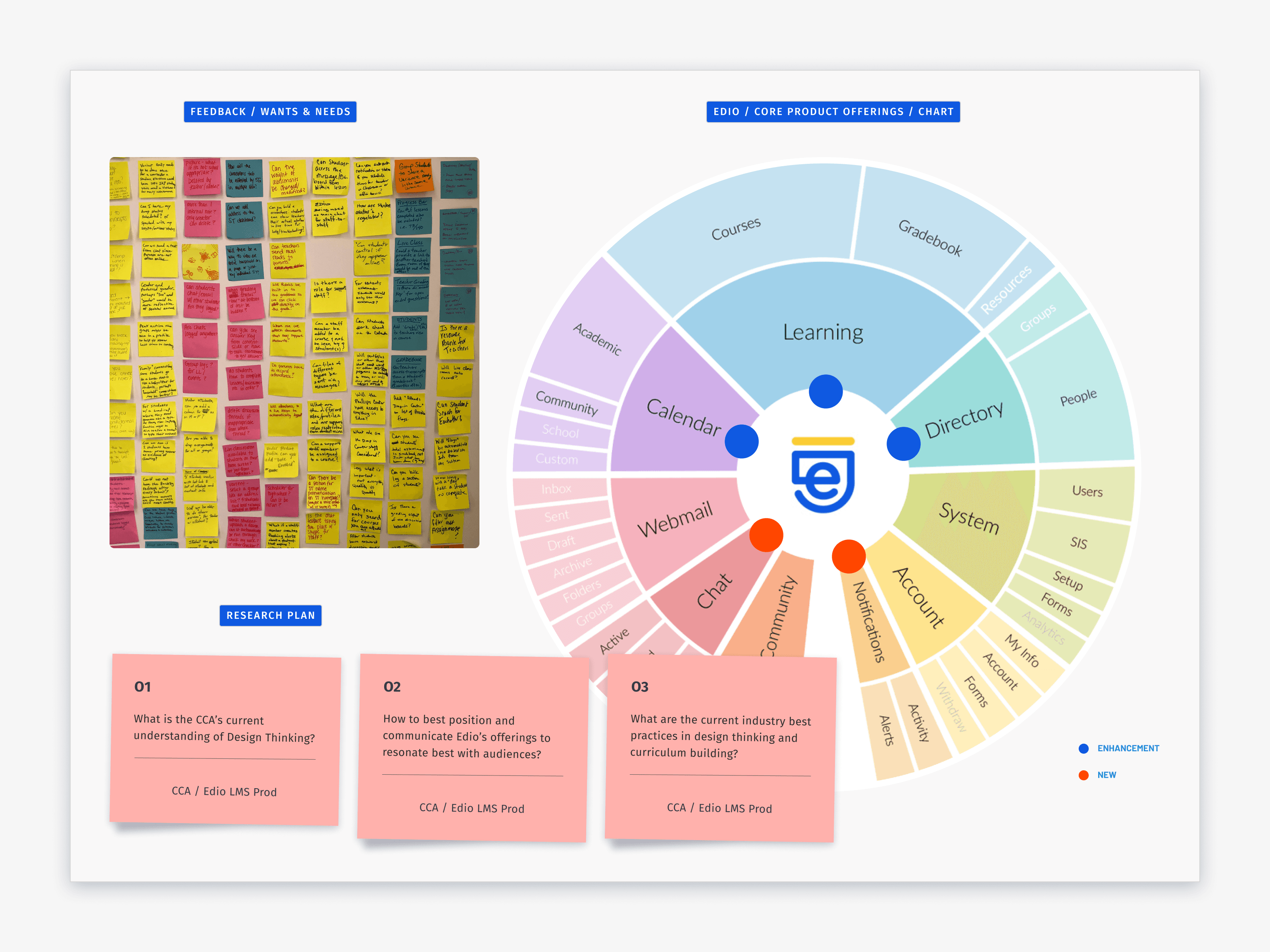Select the My Info outer segment
Viewport: 1270px width, 952px height.
pos(1022,651)
